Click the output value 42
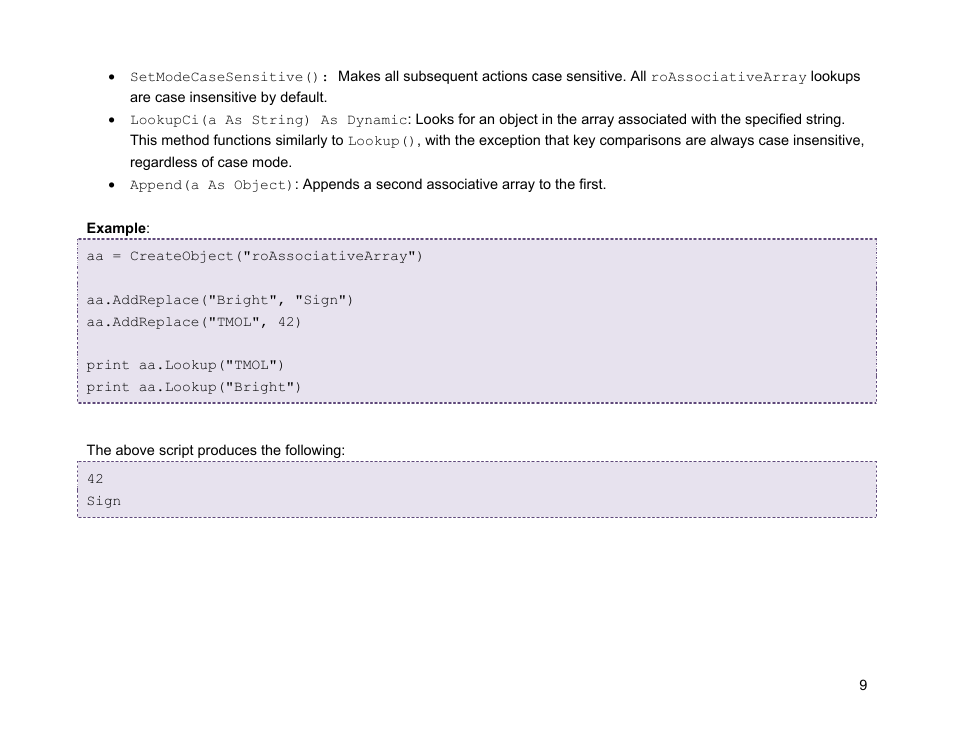The image size is (954, 738). tap(95, 479)
